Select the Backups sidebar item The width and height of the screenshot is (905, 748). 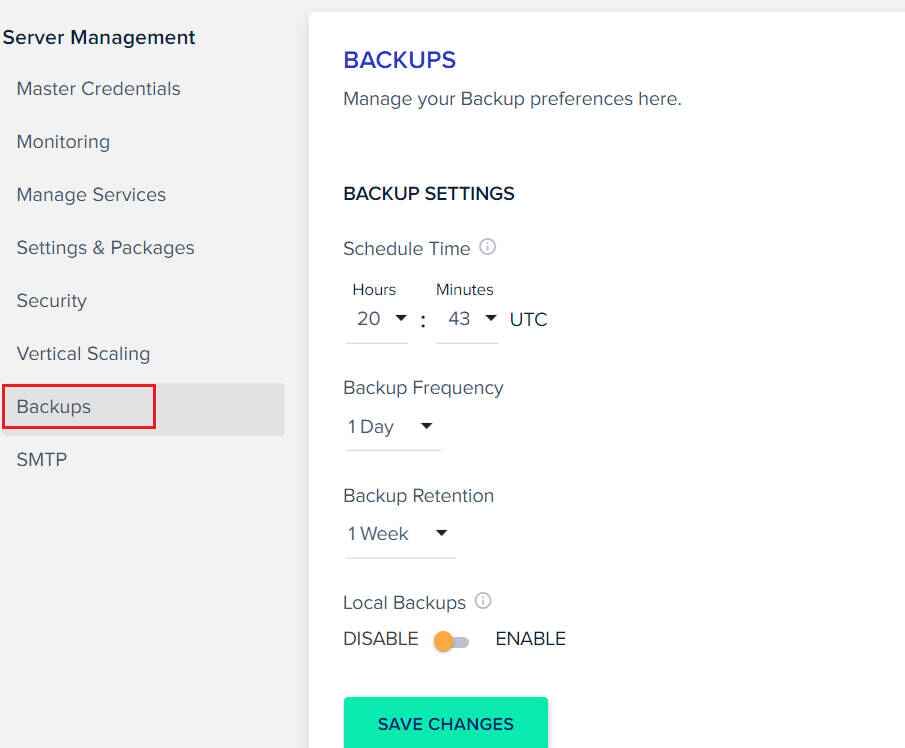[x=143, y=407]
